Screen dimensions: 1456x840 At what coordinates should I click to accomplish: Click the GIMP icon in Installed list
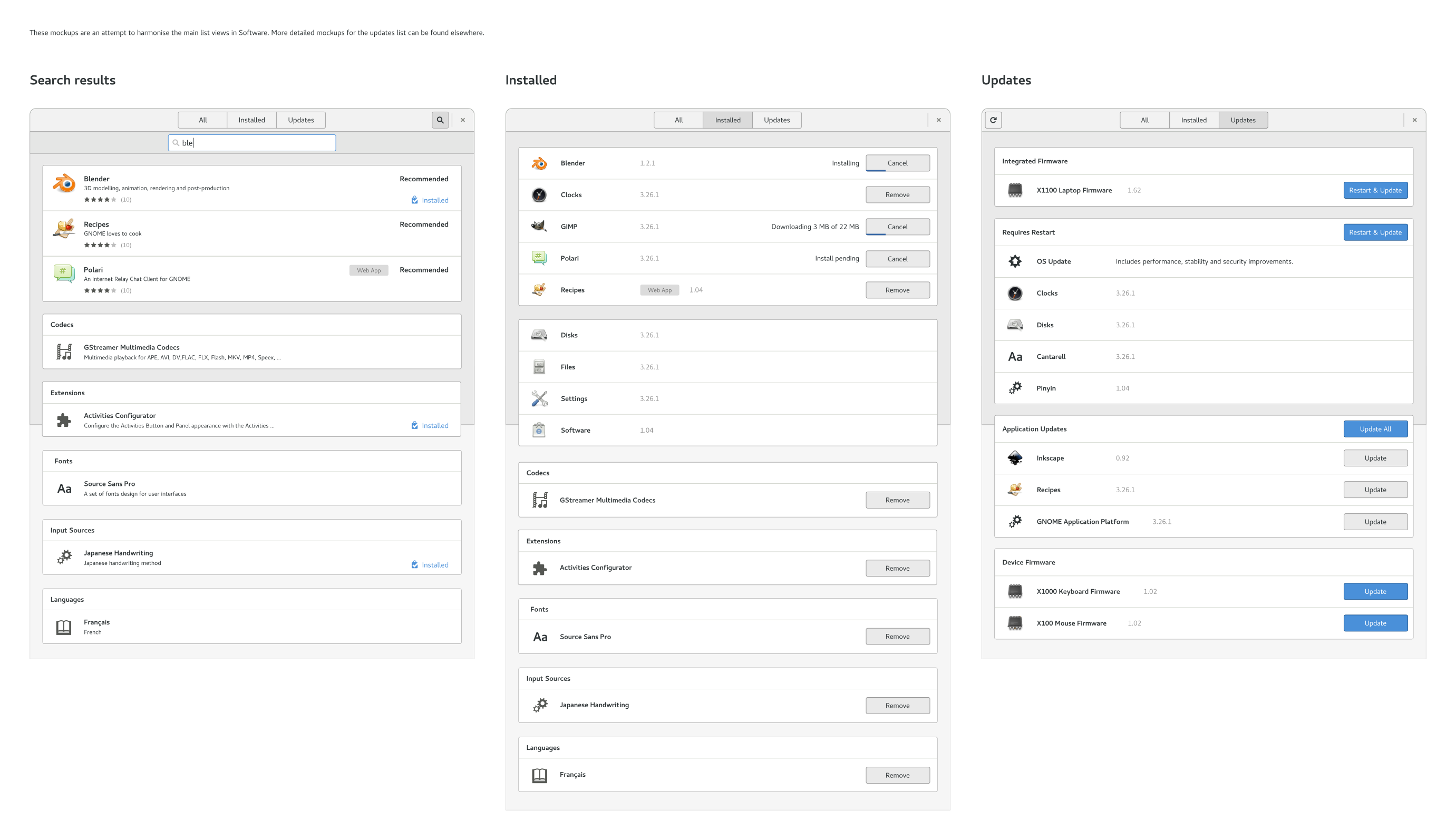(538, 226)
